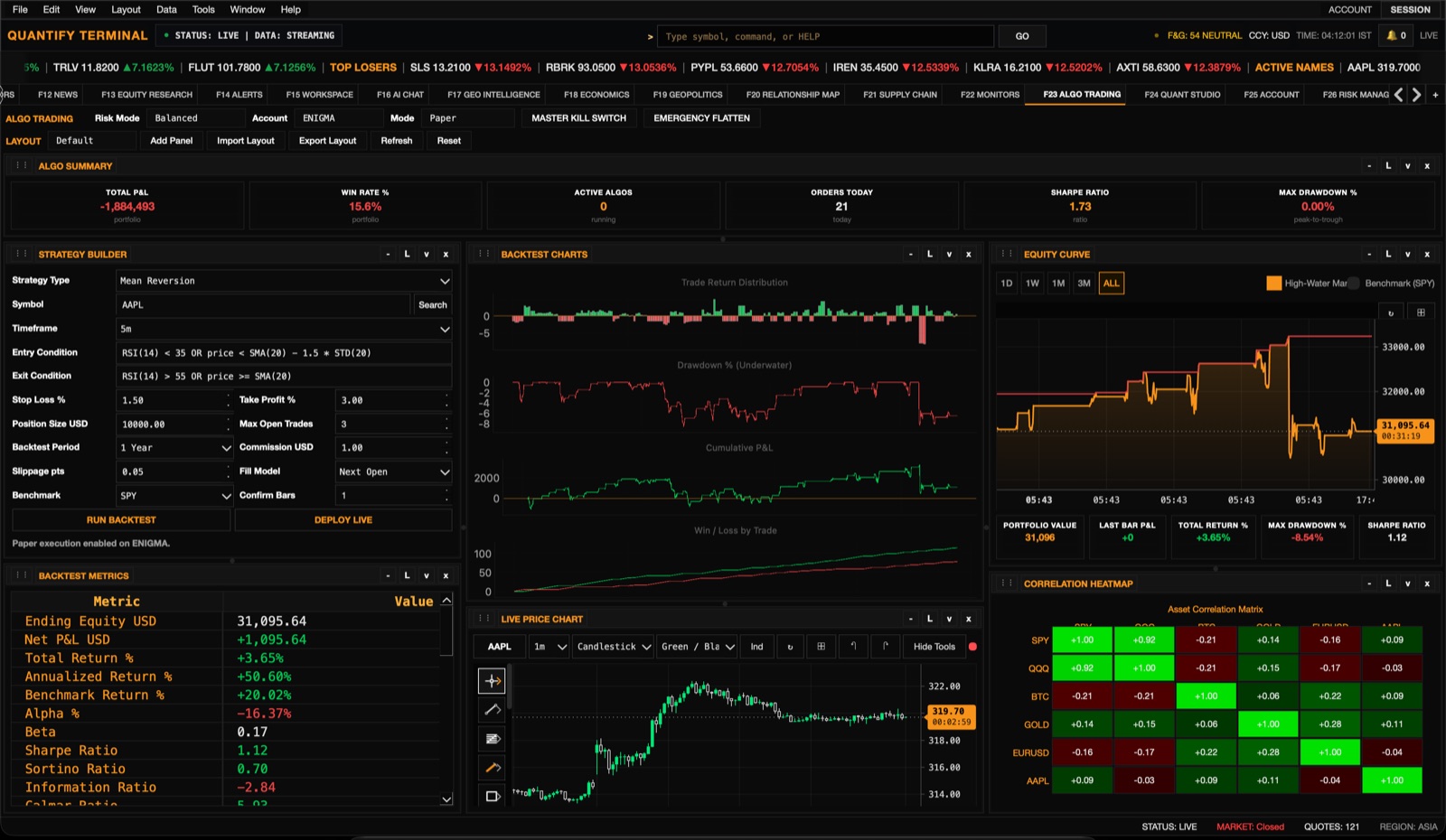Grab the Equity Curve panel drag handle
This screenshot has height=840, width=1446.
click(x=1007, y=255)
